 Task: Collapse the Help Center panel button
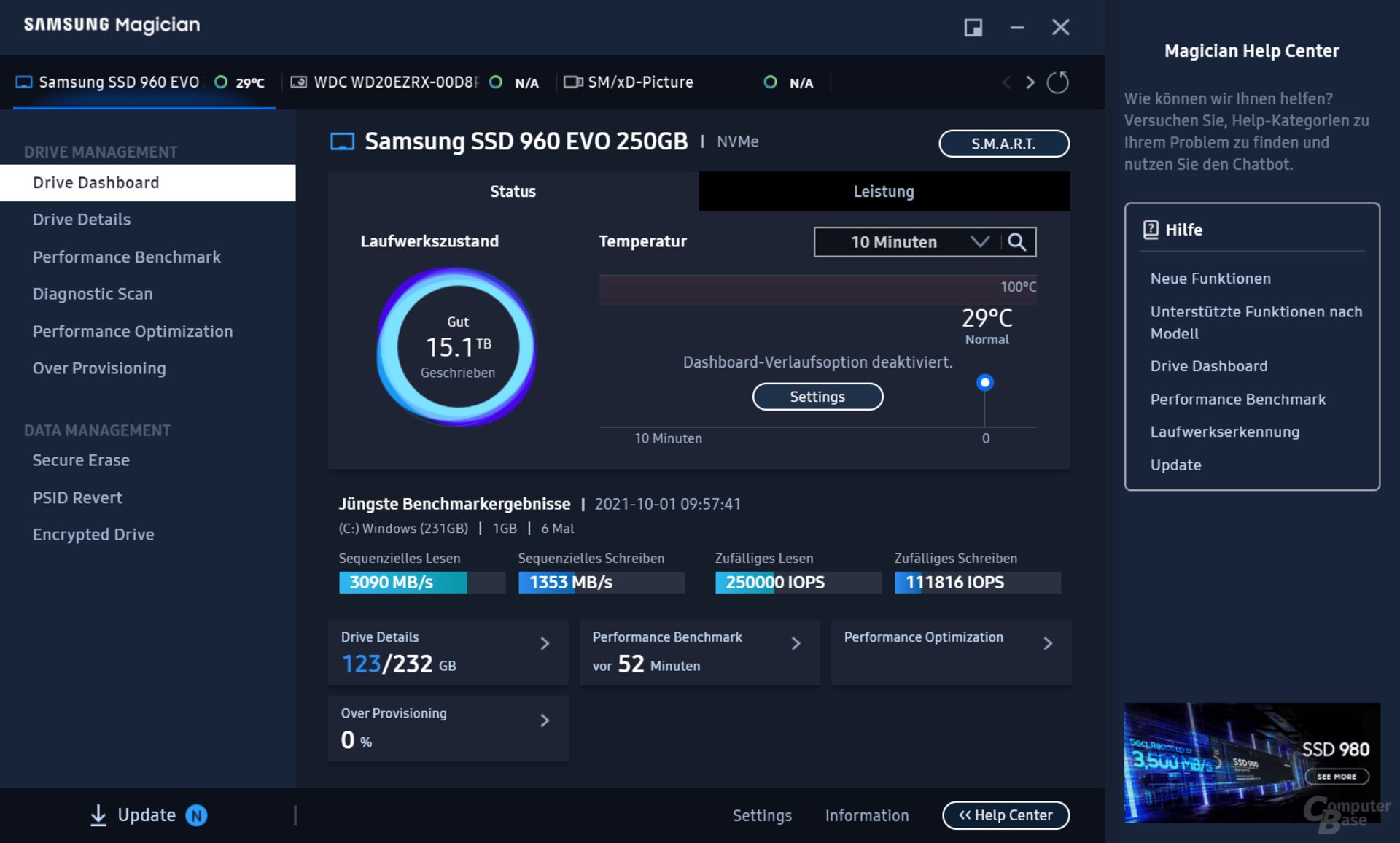pyautogui.click(x=1005, y=815)
